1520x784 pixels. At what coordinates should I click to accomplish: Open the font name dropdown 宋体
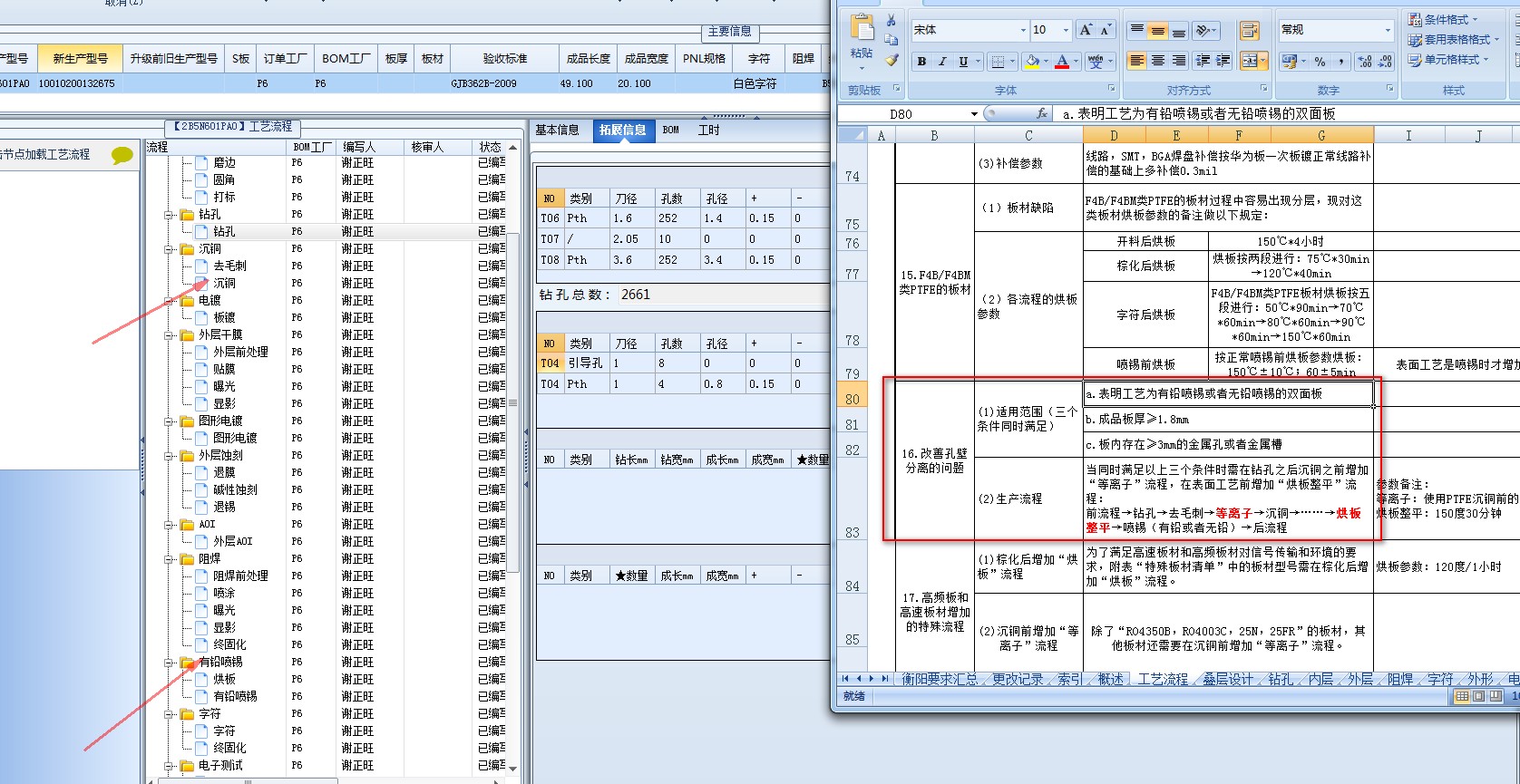(1023, 30)
